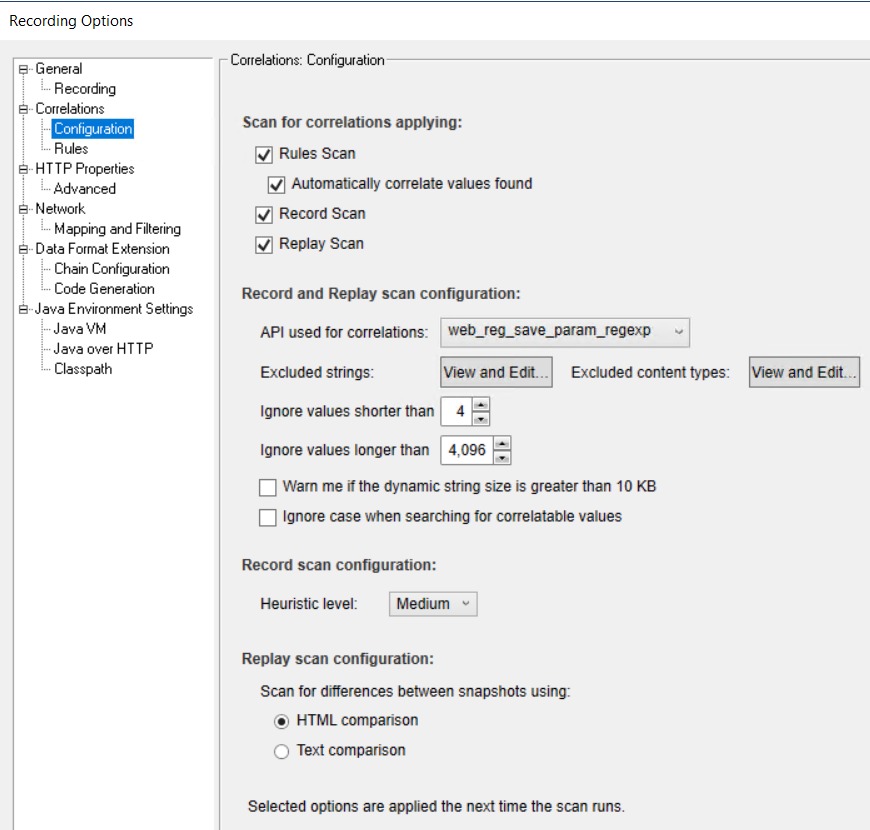Click the Ignore values longer than field

(466, 451)
